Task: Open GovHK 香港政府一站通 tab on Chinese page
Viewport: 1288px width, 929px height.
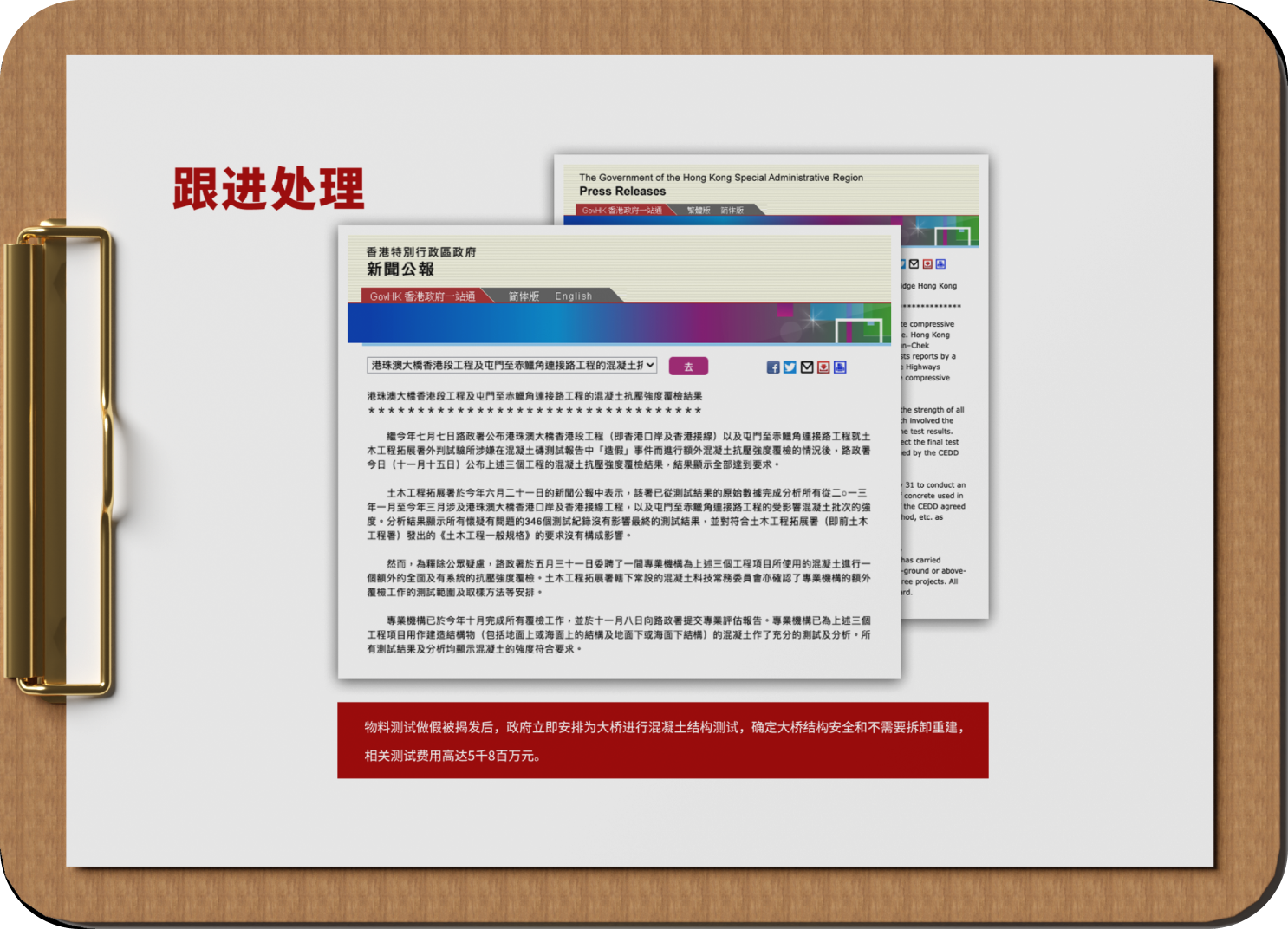Action: pyautogui.click(x=422, y=296)
